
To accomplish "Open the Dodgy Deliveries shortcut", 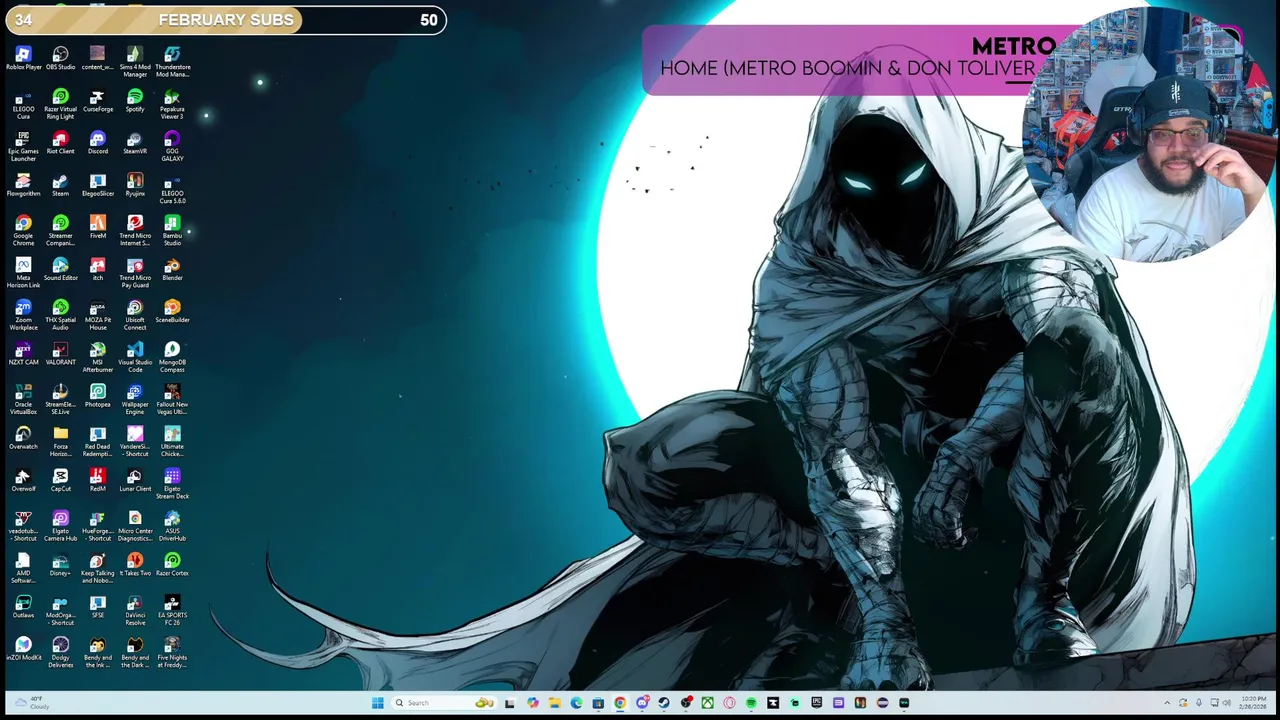I will pos(60,652).
